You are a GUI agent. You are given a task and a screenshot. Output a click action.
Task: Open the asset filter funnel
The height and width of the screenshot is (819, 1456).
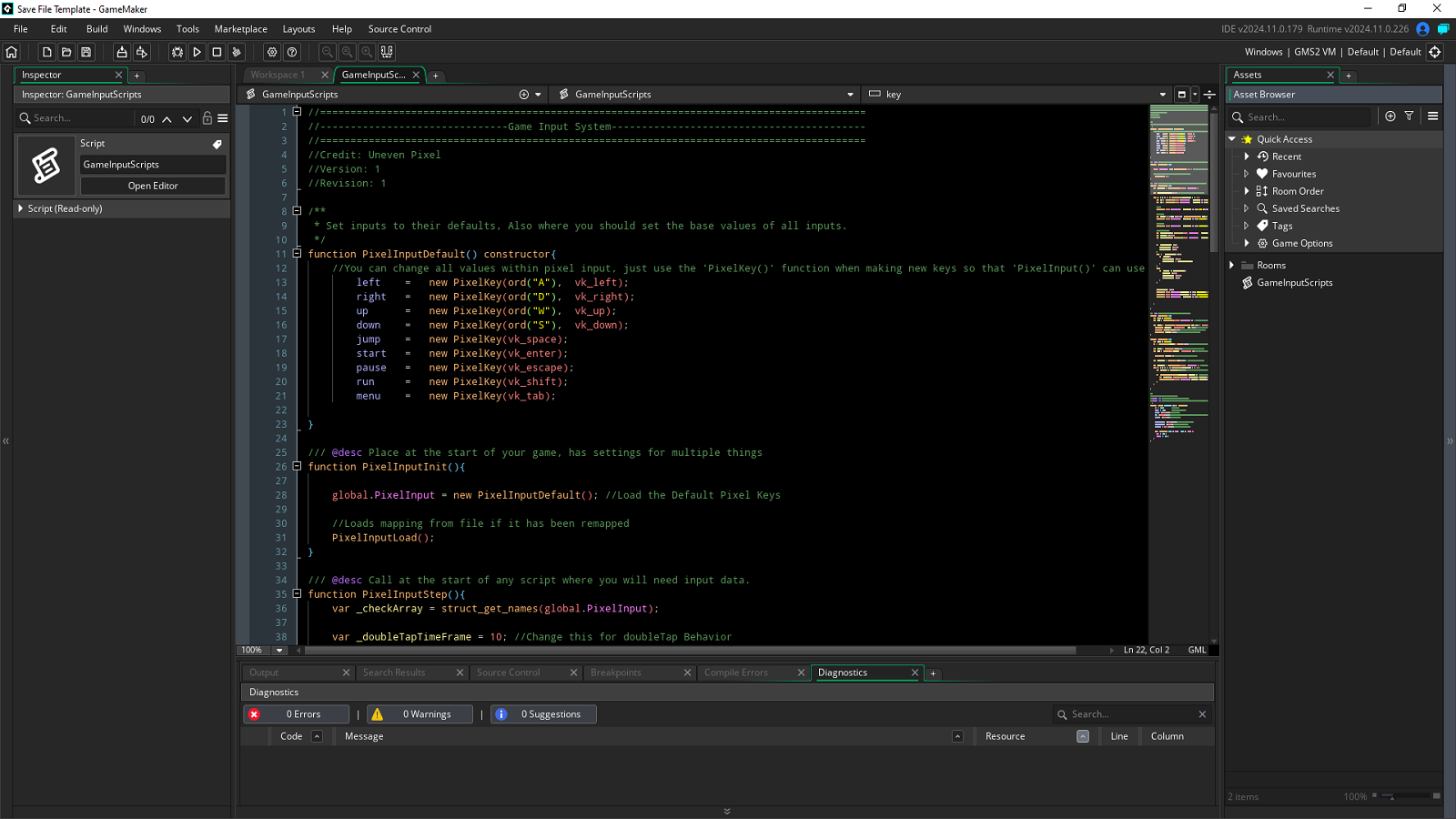(x=1408, y=116)
